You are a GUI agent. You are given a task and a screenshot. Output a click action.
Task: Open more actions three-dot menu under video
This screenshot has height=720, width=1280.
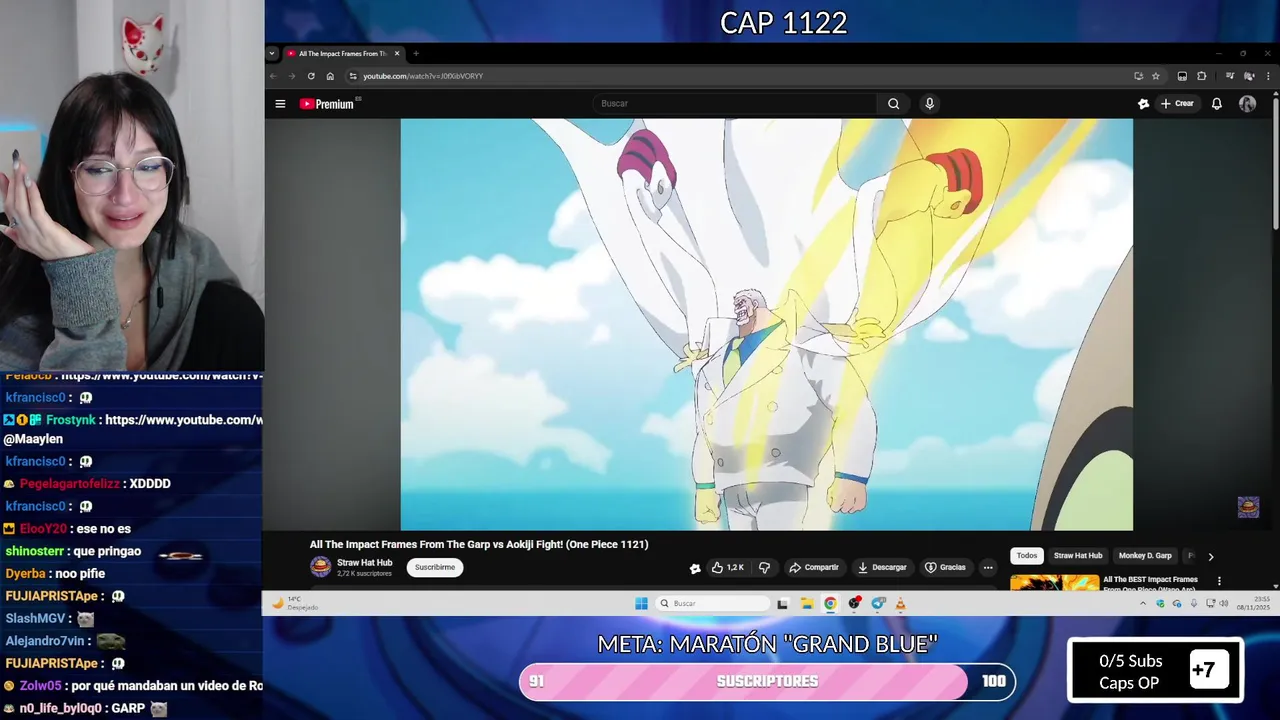pos(988,567)
